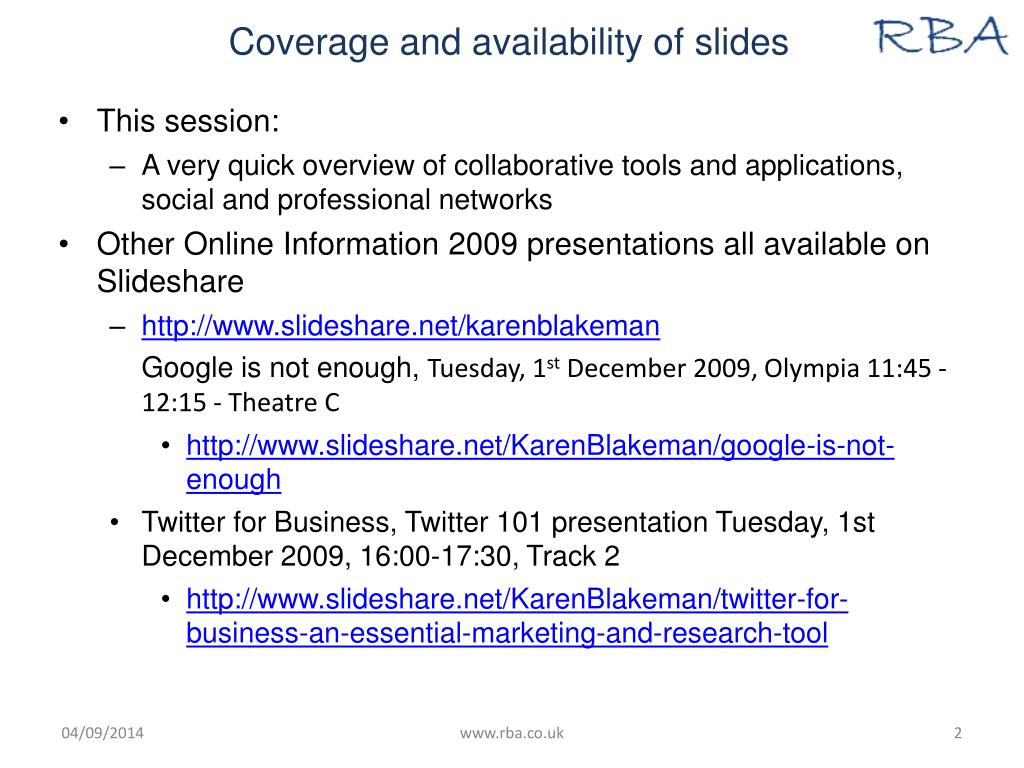1024x768 pixels.
Task: Click the slide number 2 in footer
Action: pyautogui.click(x=958, y=733)
